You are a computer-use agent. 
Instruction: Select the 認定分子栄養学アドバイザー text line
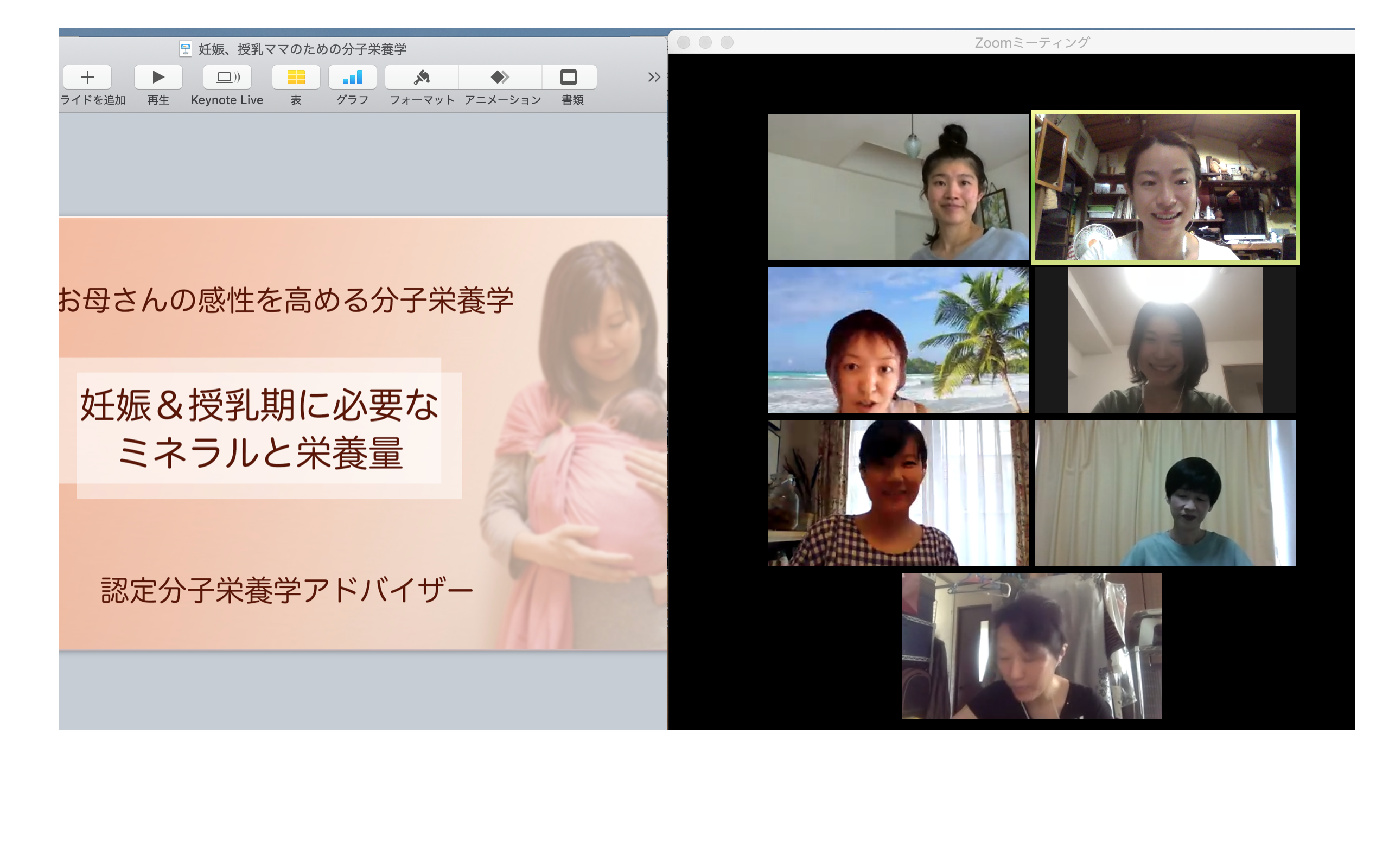point(286,590)
